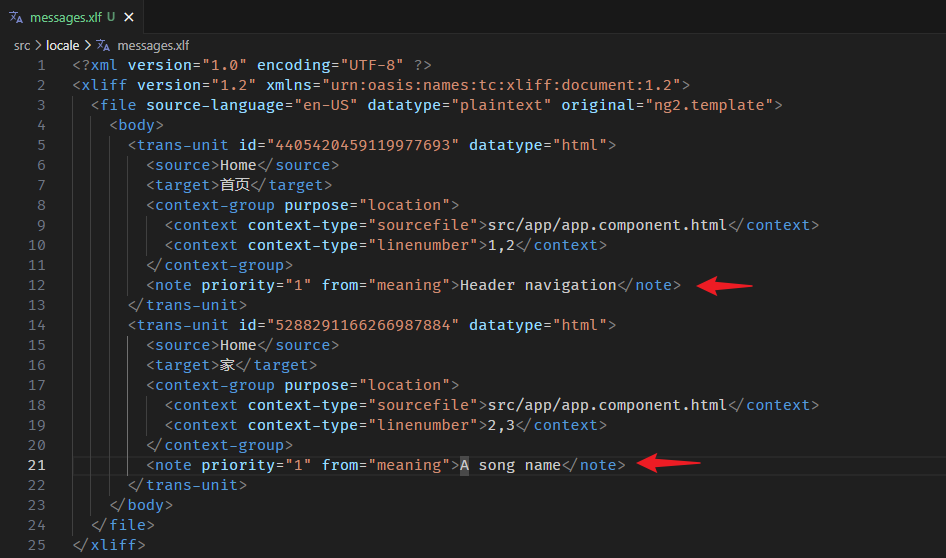Click the closing context-group tag on line 11
The width and height of the screenshot is (946, 558).
click(220, 265)
